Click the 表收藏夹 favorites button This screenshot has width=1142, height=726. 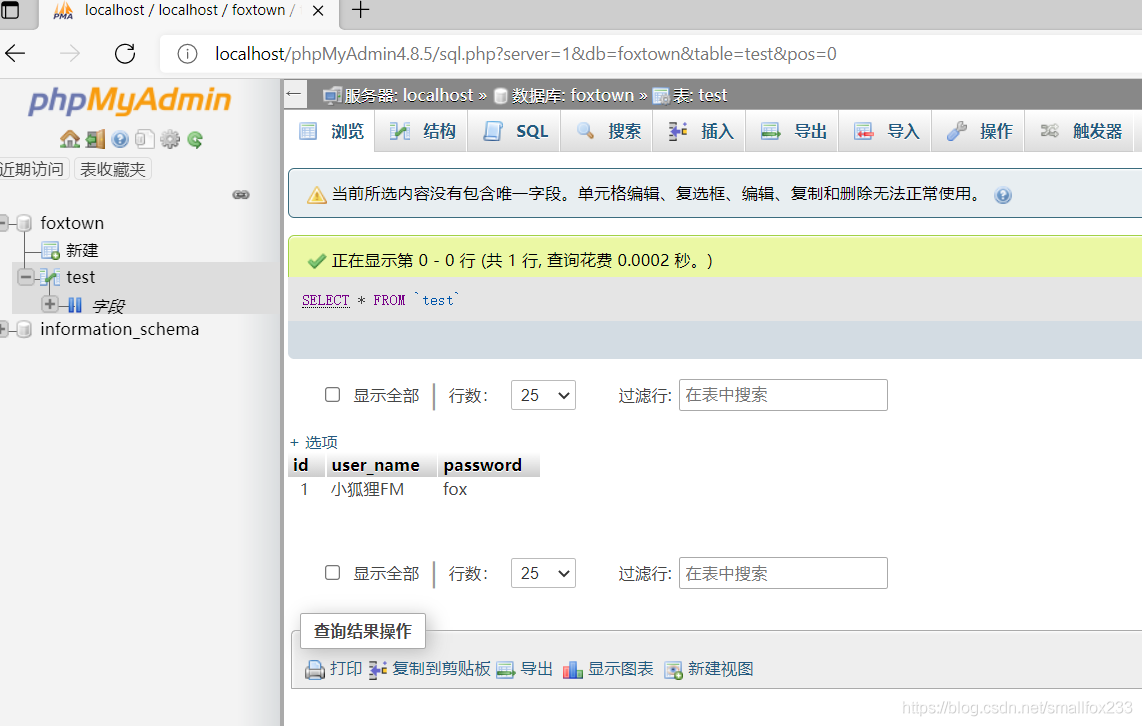(113, 169)
